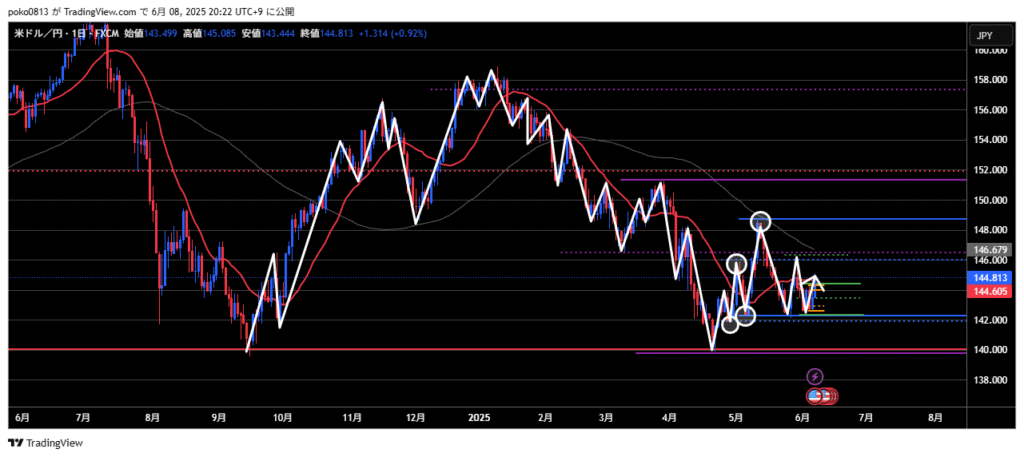Click the purple lightning bolt event icon
Screen dimensions: 1024x457
815,377
